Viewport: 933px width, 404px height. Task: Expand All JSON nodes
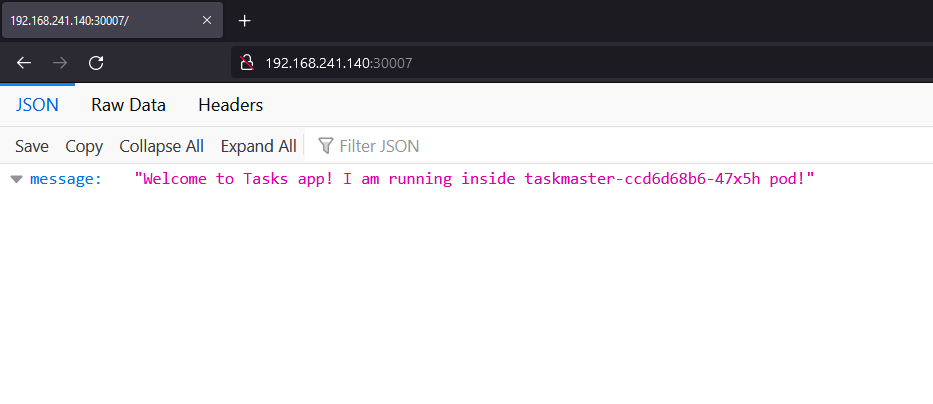(258, 146)
